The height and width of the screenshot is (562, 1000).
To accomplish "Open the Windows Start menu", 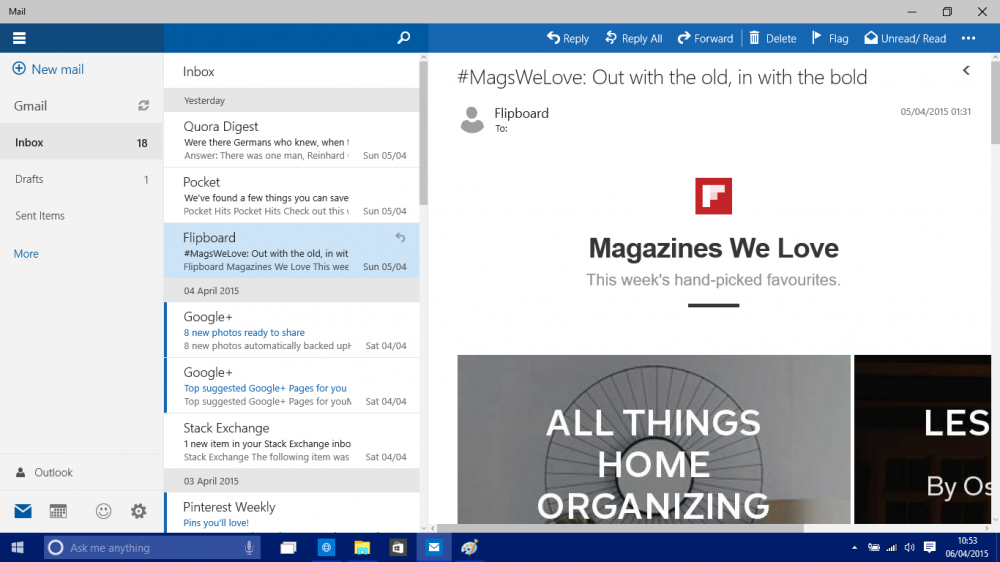I will click(18, 547).
